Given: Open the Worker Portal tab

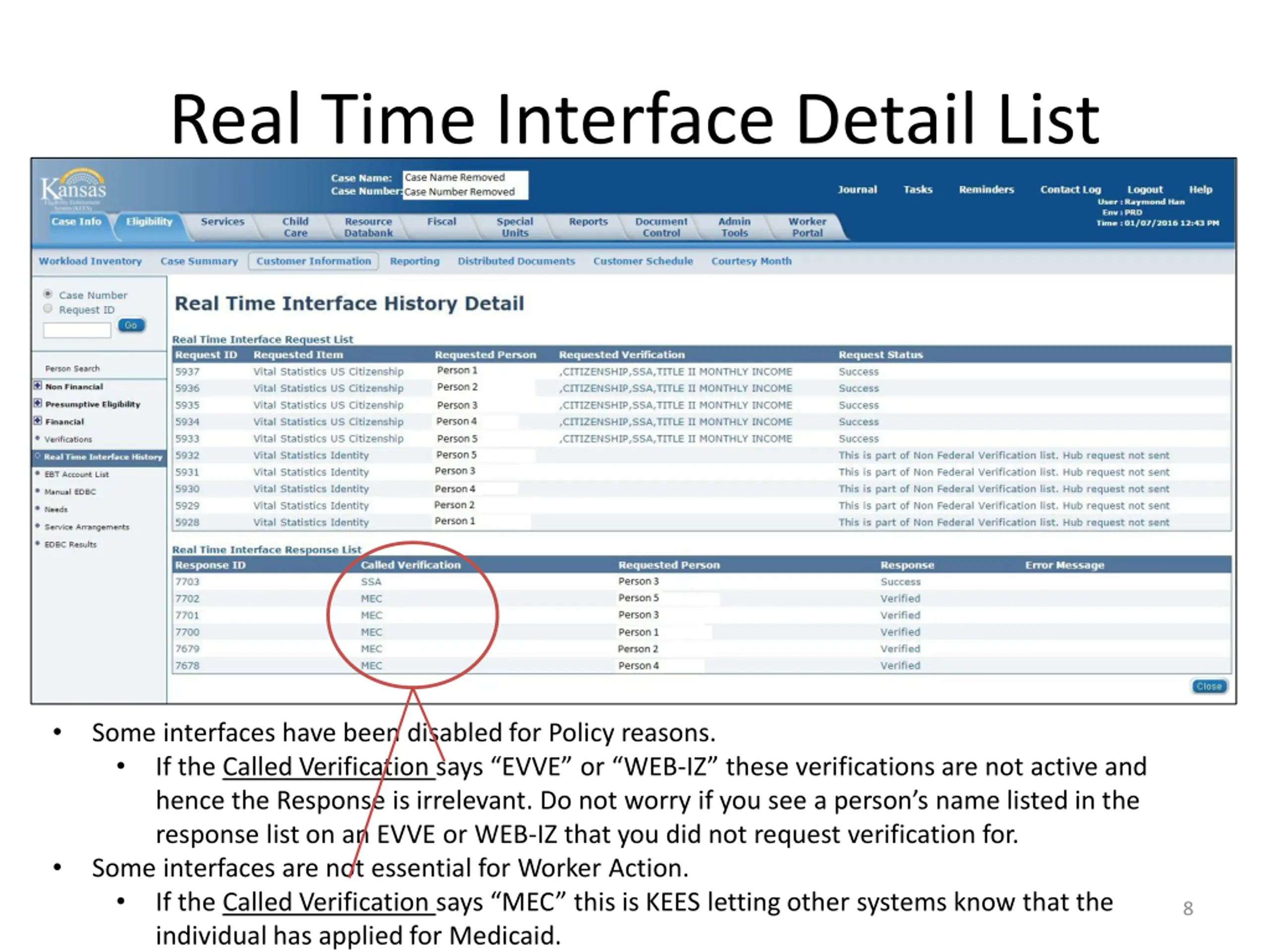Looking at the screenshot, I should (807, 227).
